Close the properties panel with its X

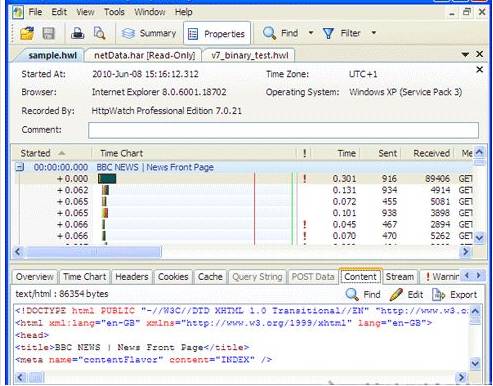click(x=479, y=70)
